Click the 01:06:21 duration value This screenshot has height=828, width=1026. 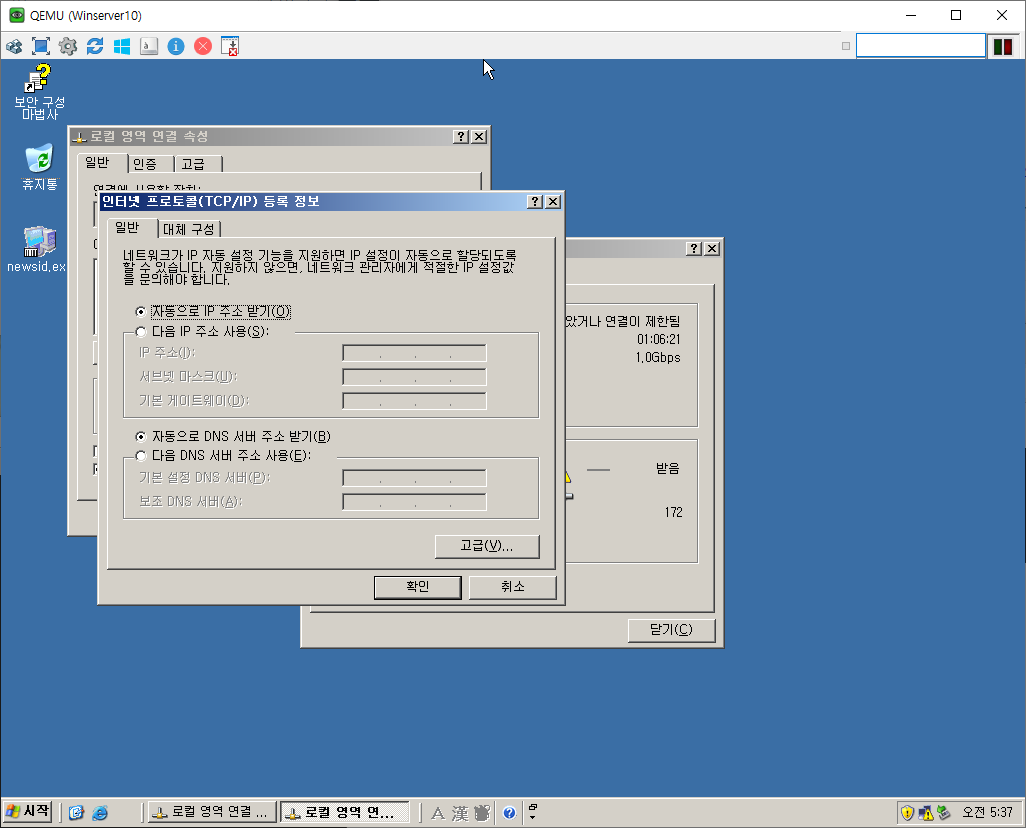pyautogui.click(x=658, y=339)
